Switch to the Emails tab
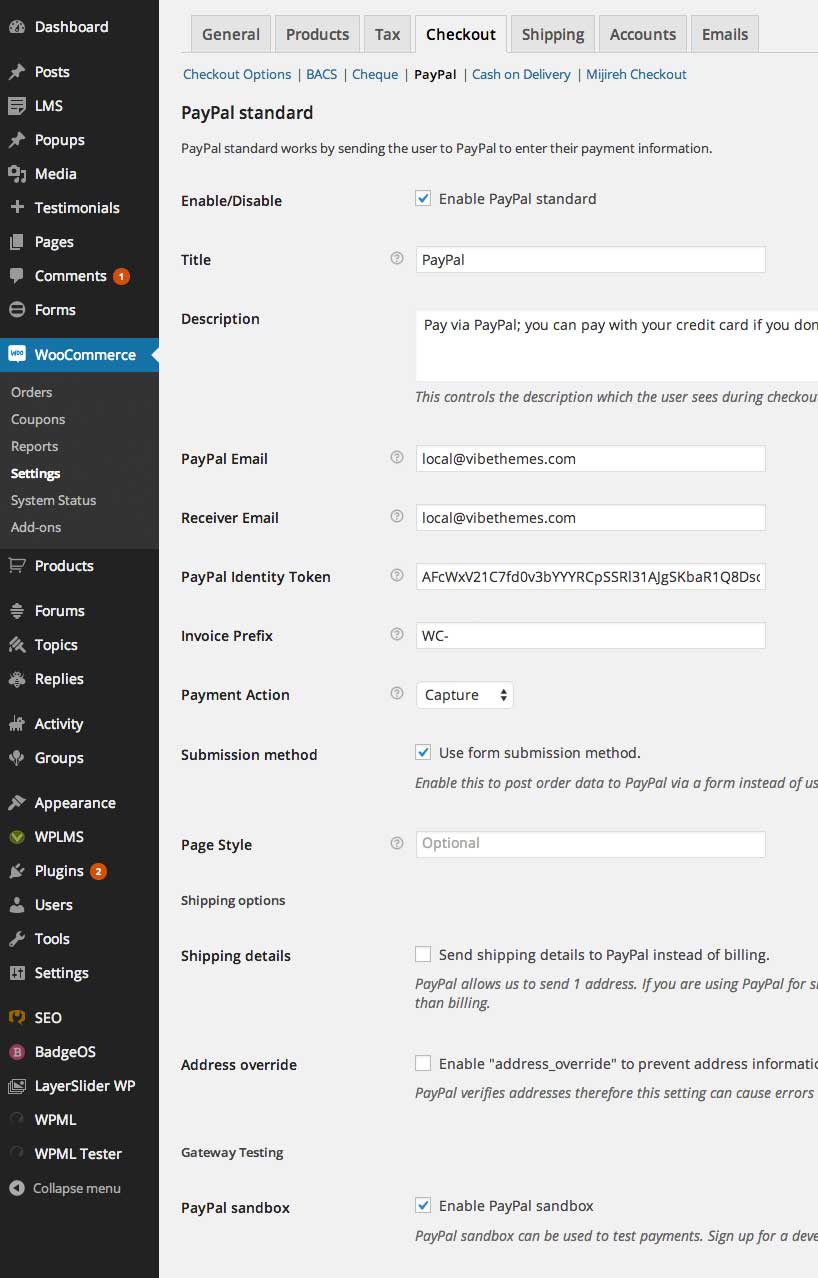The image size is (818, 1278). click(725, 34)
